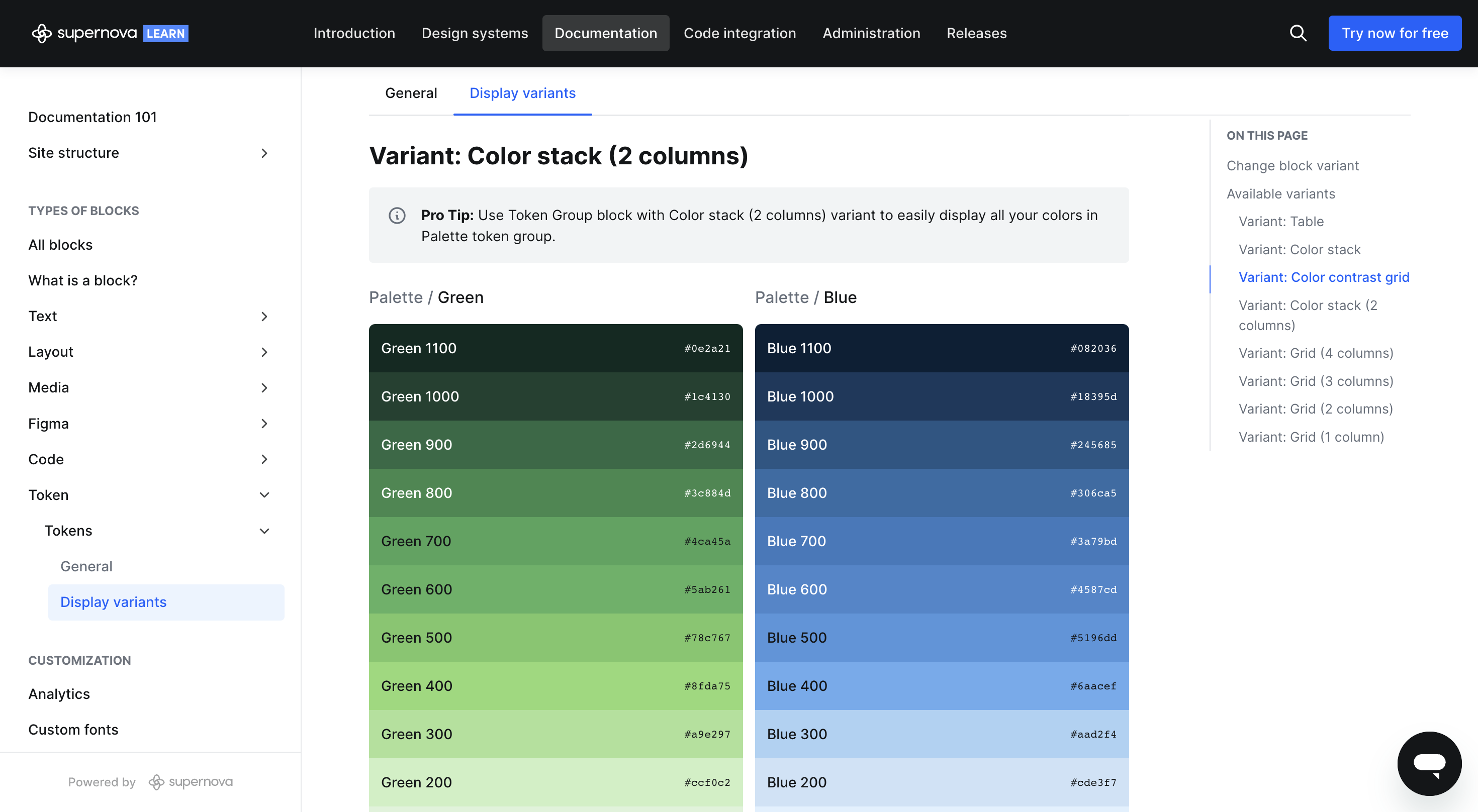Open the Custom fonts page
The width and height of the screenshot is (1478, 812).
point(73,730)
